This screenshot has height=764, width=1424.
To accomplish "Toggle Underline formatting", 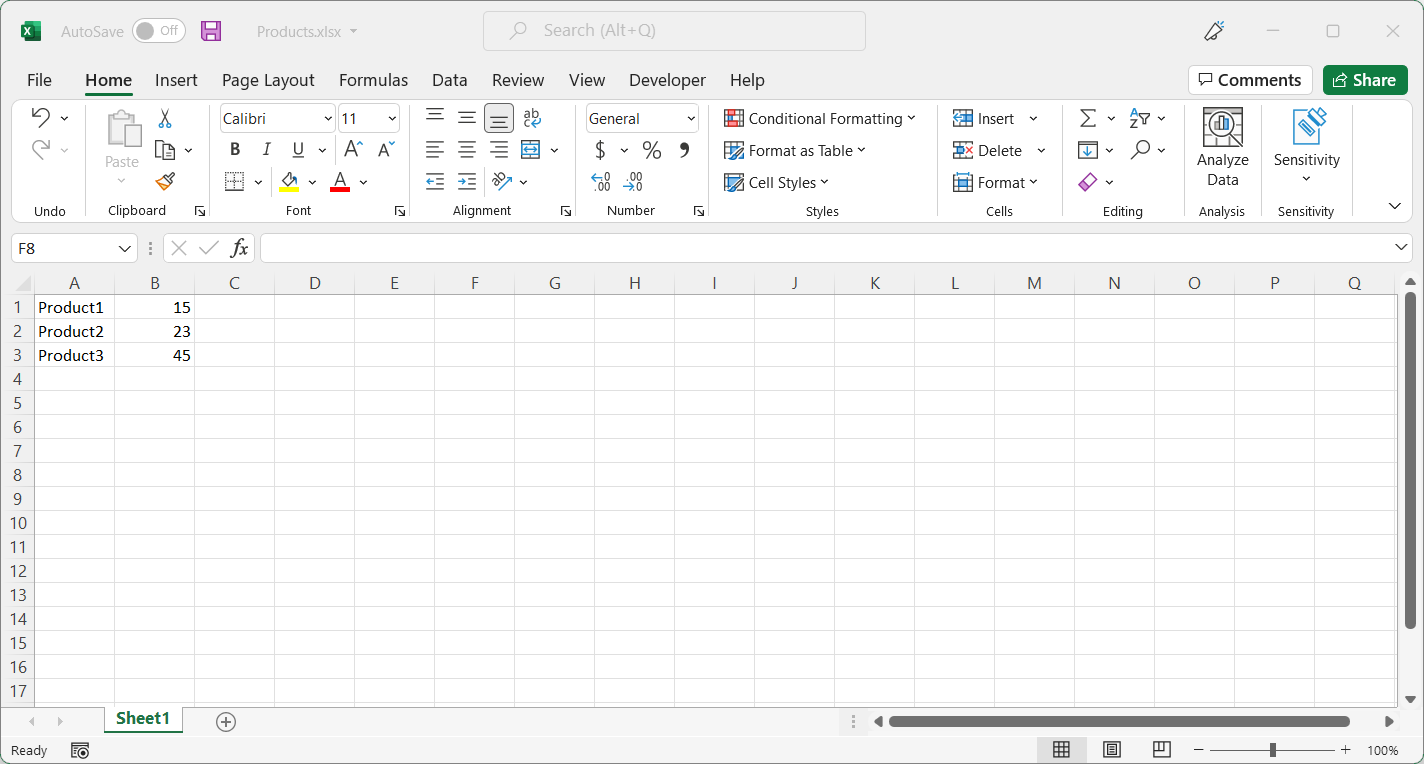I will click(x=298, y=149).
